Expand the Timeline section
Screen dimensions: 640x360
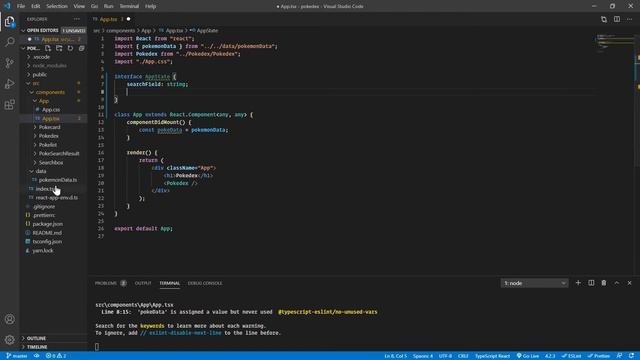(54, 347)
